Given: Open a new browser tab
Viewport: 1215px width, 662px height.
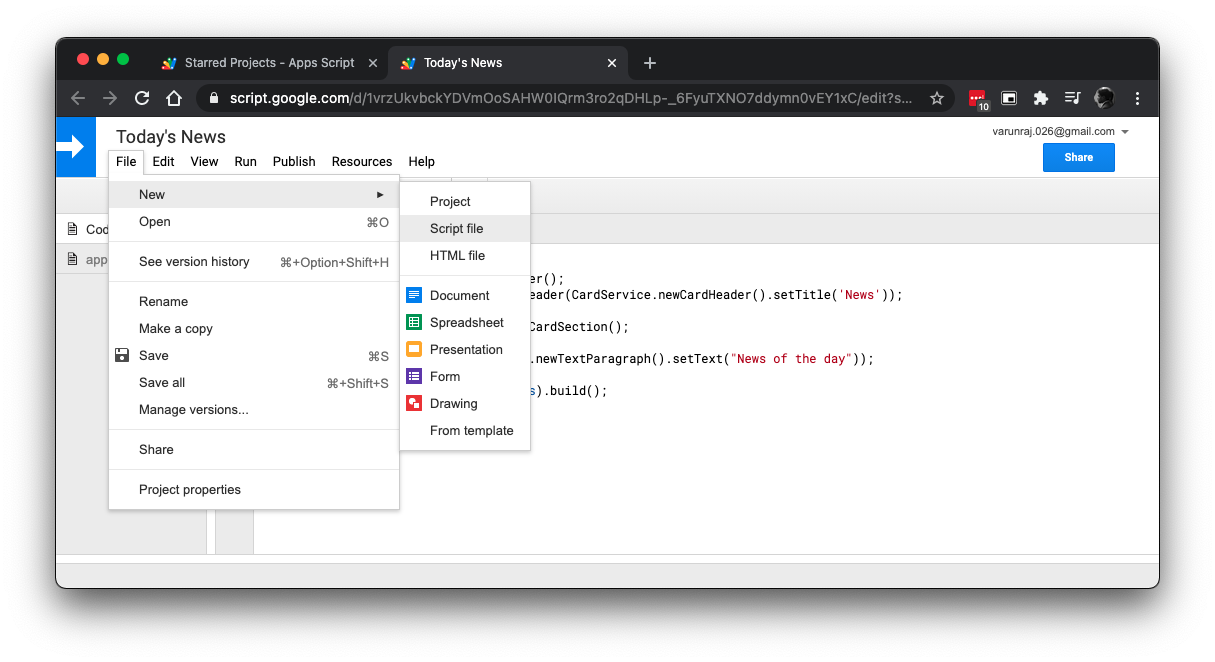Looking at the screenshot, I should 650,63.
